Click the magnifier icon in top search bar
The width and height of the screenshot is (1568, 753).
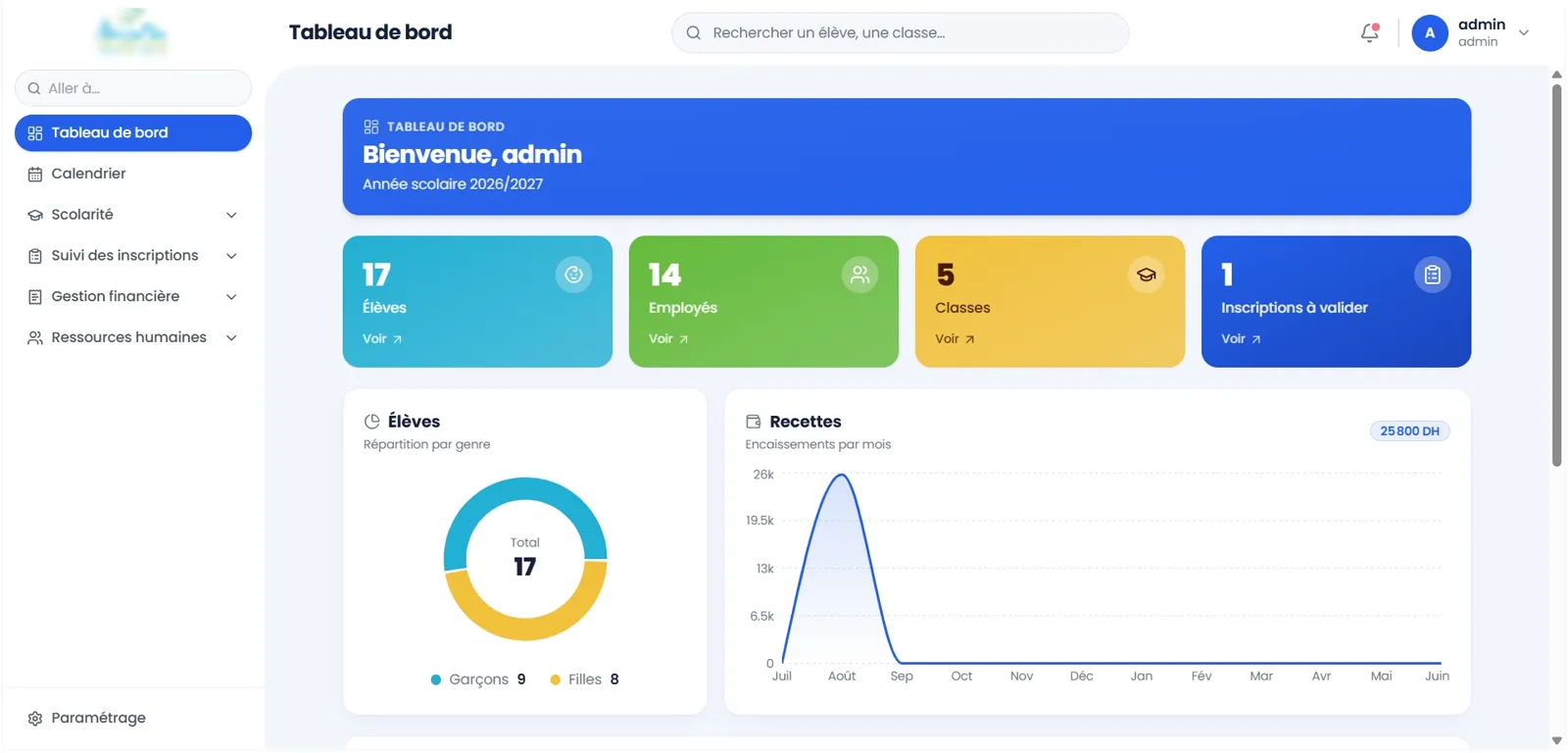pyautogui.click(x=694, y=33)
